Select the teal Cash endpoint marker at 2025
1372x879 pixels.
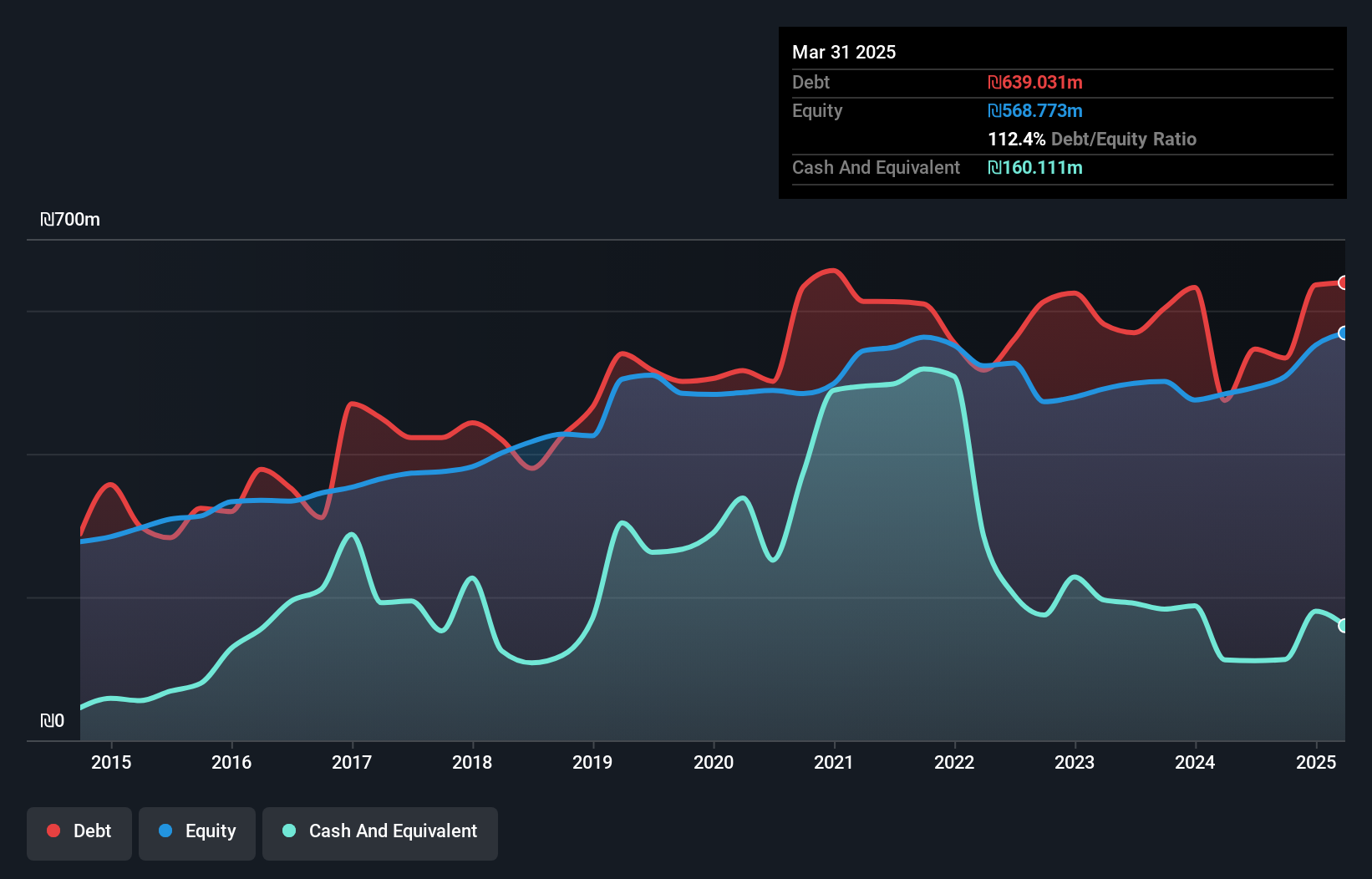[x=1344, y=626]
